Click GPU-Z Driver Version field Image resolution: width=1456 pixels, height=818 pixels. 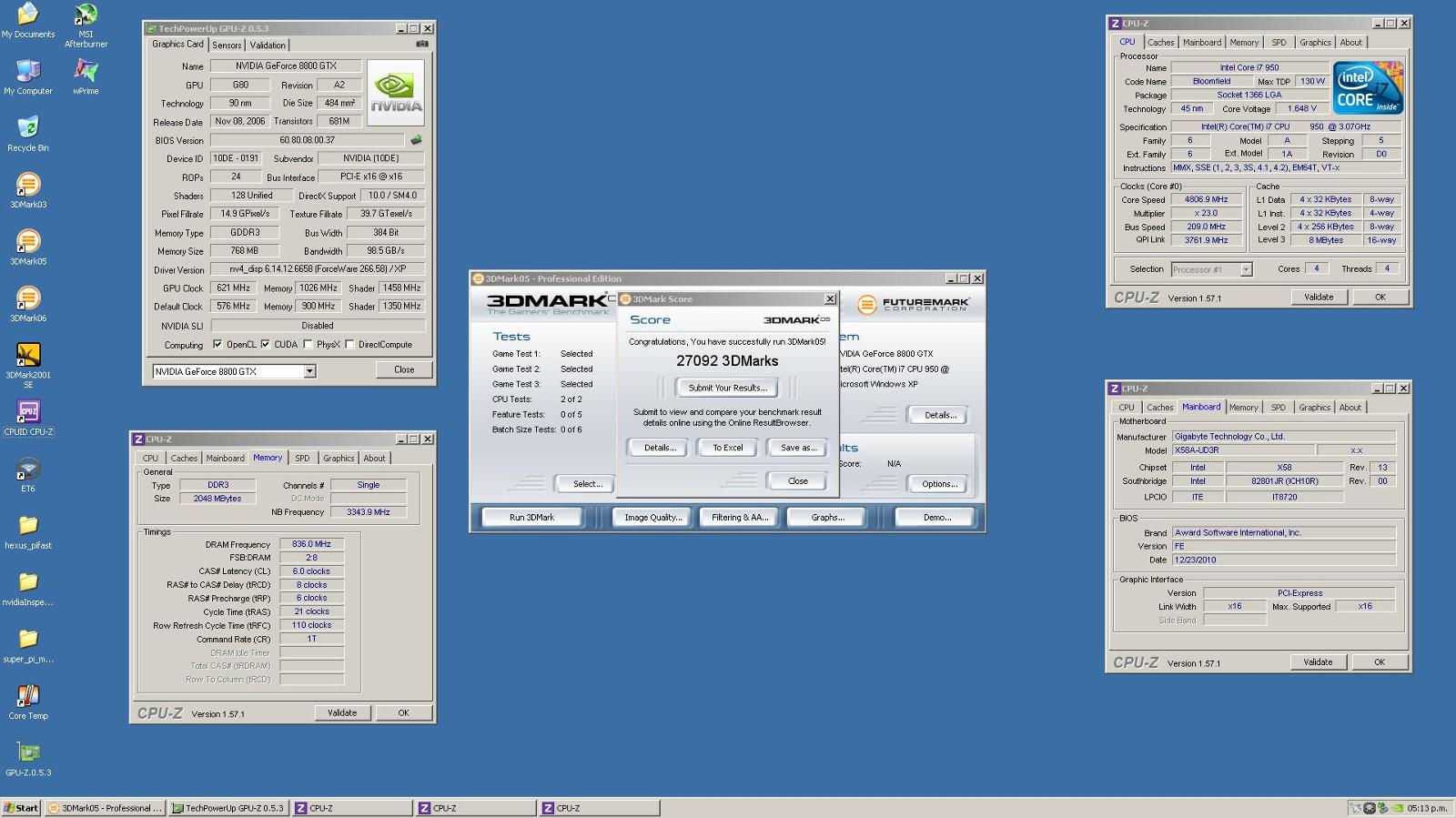pos(317,269)
